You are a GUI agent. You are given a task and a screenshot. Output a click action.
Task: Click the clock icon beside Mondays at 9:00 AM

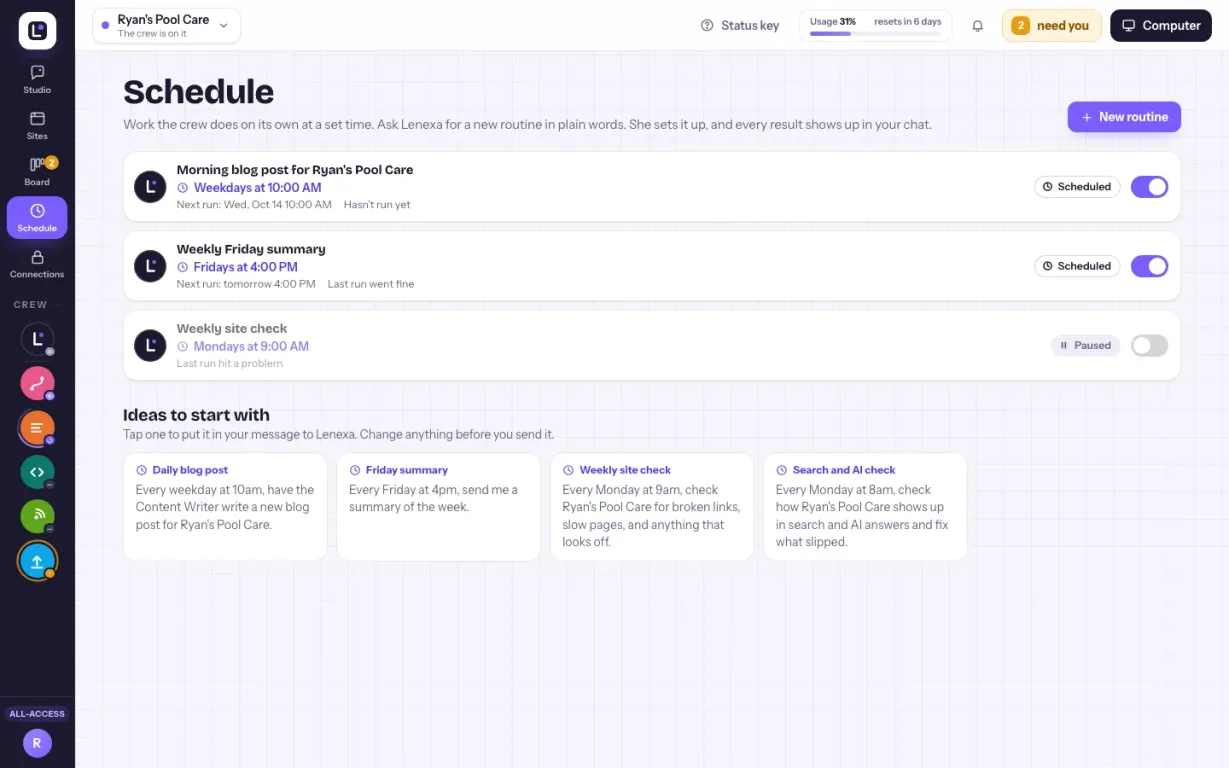pyautogui.click(x=183, y=347)
